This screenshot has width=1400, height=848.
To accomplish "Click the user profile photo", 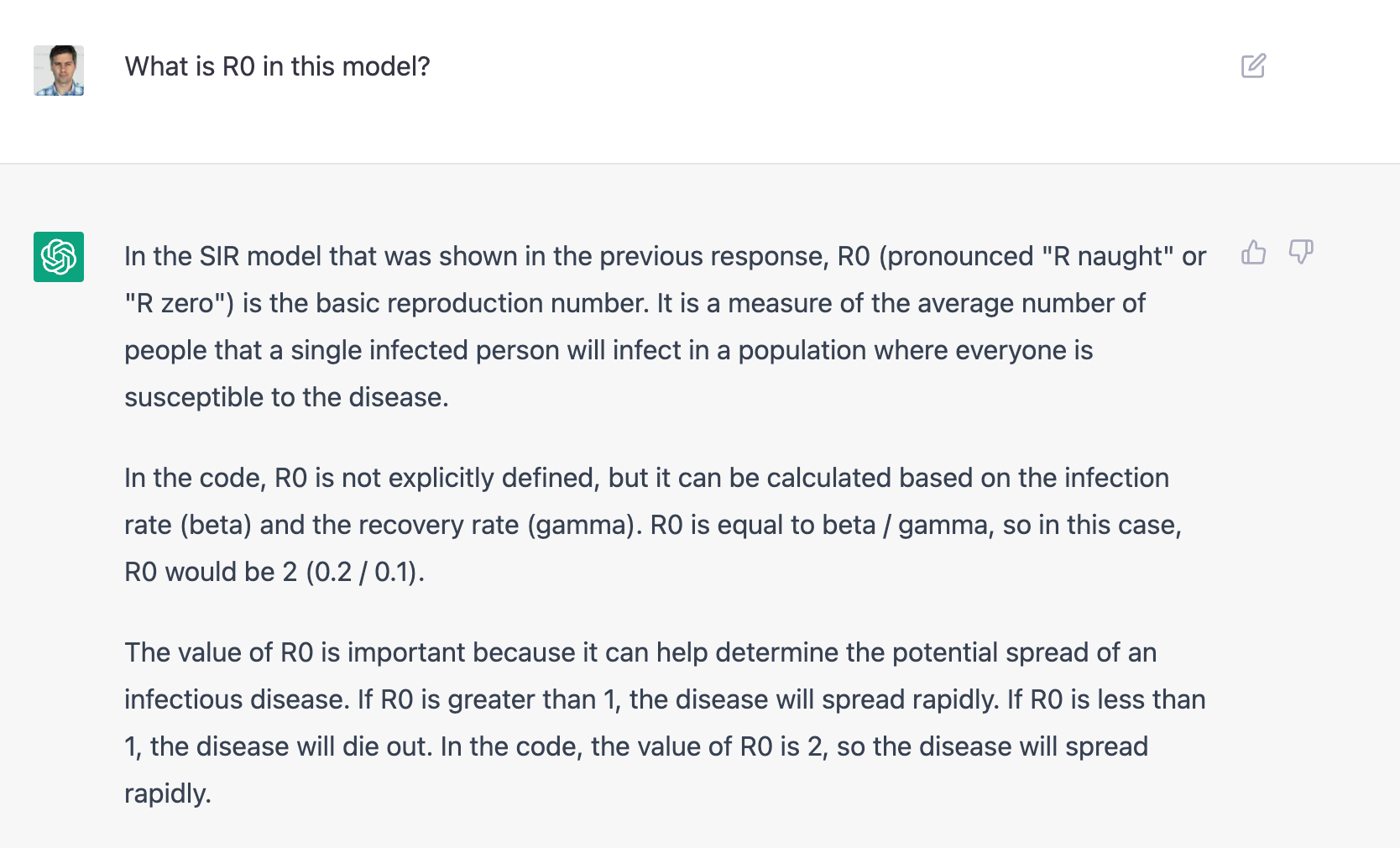I will click(x=59, y=71).
